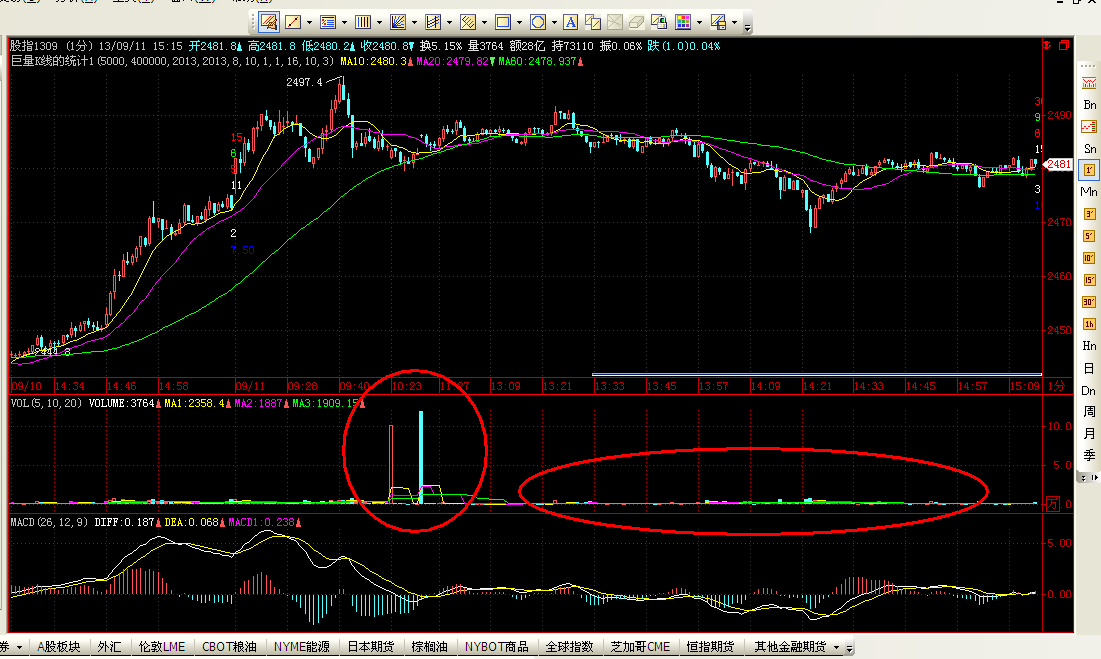
Task: Click the intraday time-share chart sidebar icon
Action: click(1089, 127)
